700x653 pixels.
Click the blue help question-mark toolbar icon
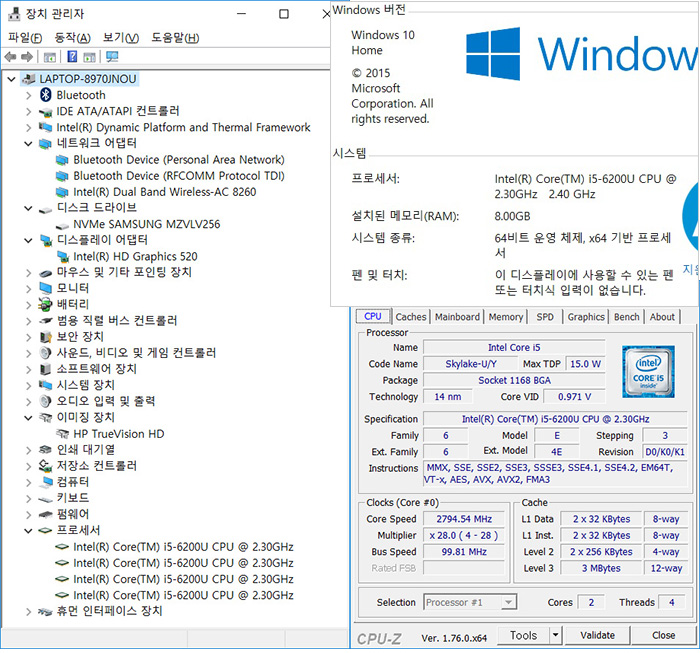pos(72,57)
